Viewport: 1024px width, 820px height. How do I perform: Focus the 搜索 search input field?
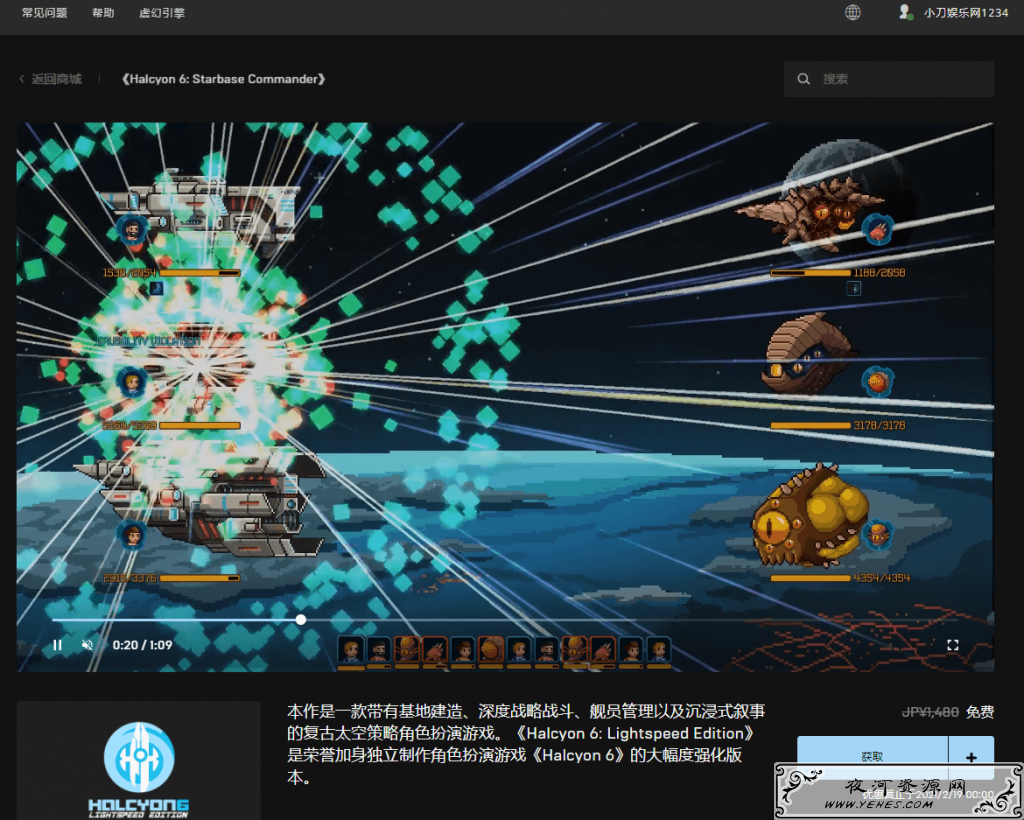pos(889,79)
